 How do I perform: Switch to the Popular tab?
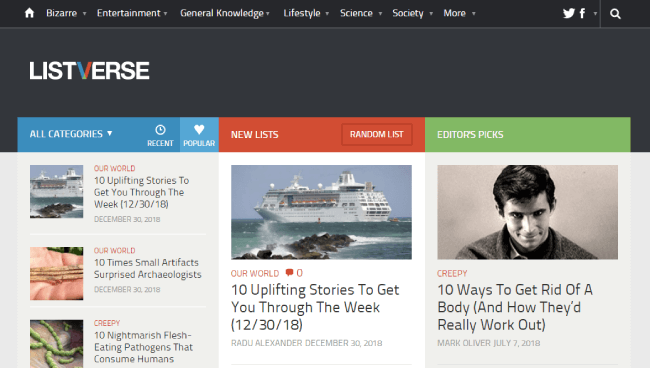199,135
